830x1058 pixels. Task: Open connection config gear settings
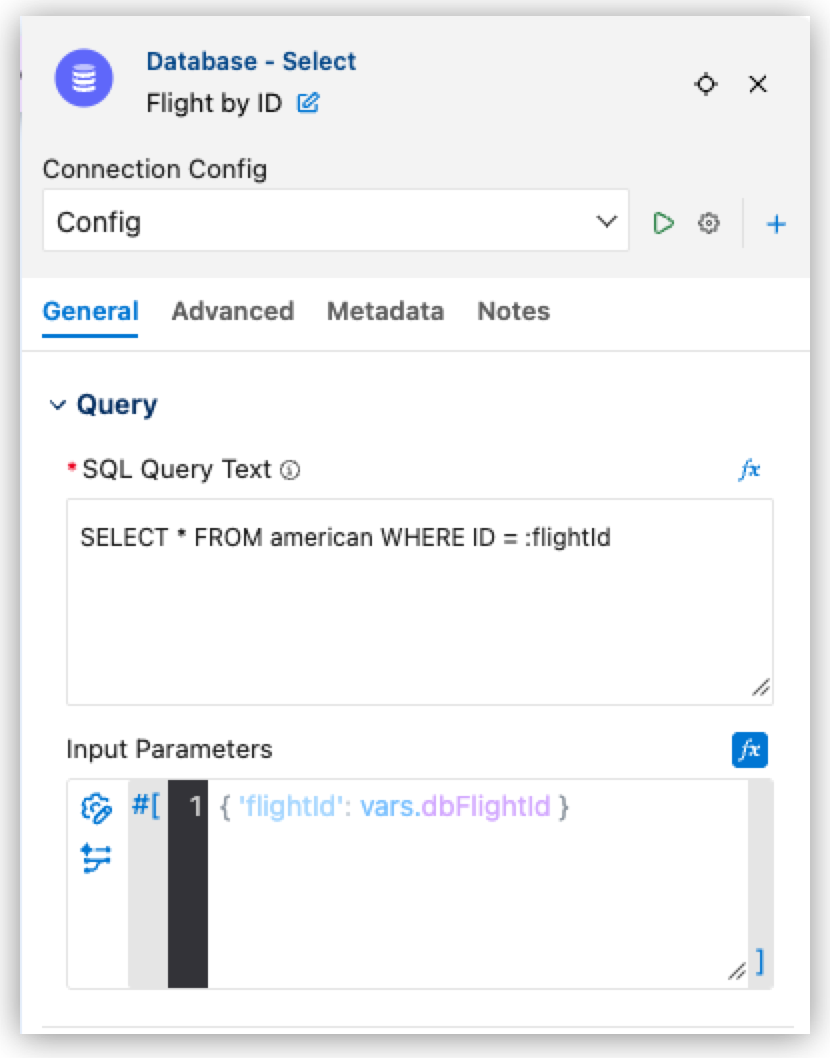tap(709, 223)
